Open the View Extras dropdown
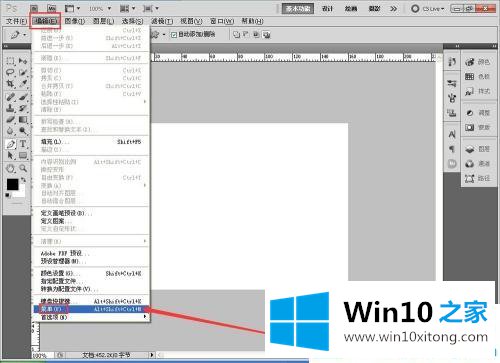The image size is (500, 363). point(72,8)
